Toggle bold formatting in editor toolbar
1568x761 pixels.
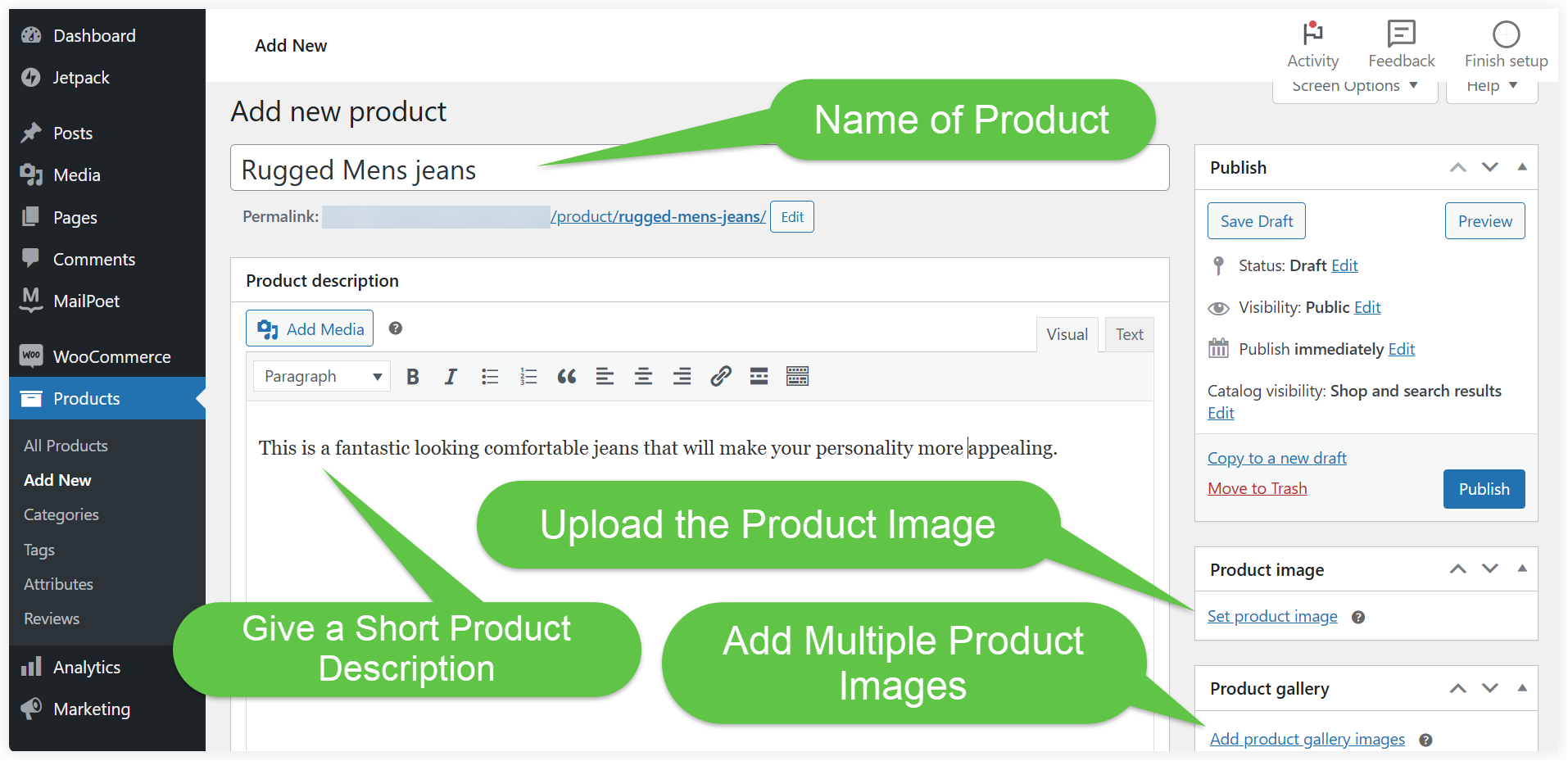pos(413,377)
